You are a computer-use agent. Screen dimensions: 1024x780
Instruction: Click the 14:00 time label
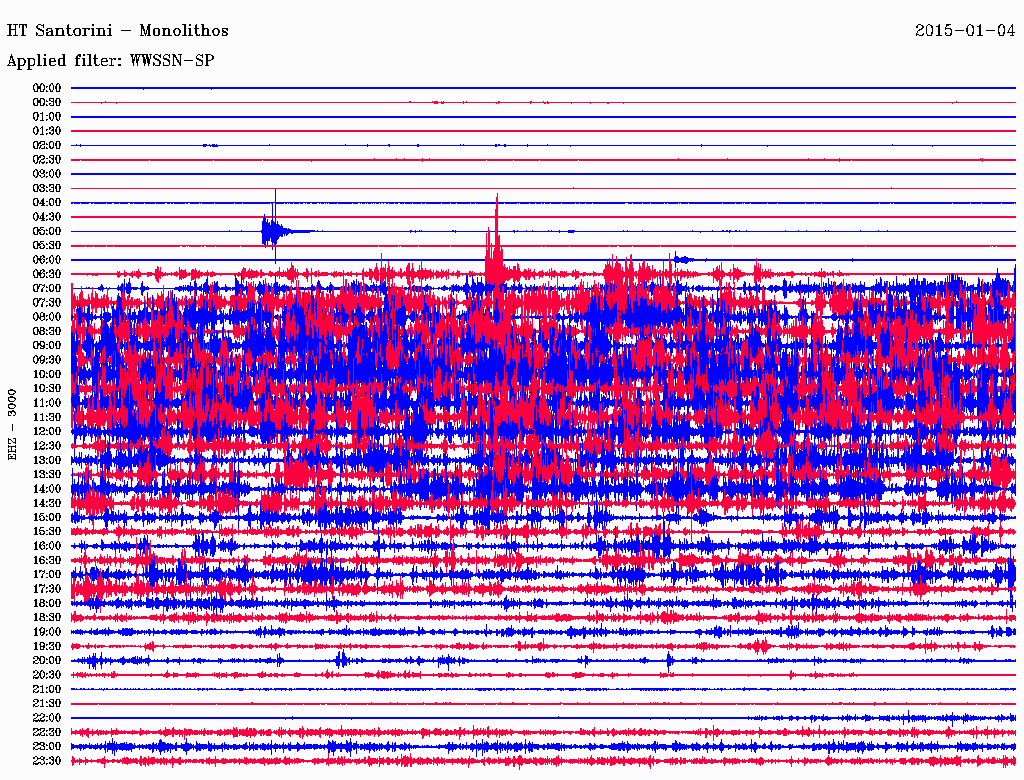pyautogui.click(x=46, y=489)
